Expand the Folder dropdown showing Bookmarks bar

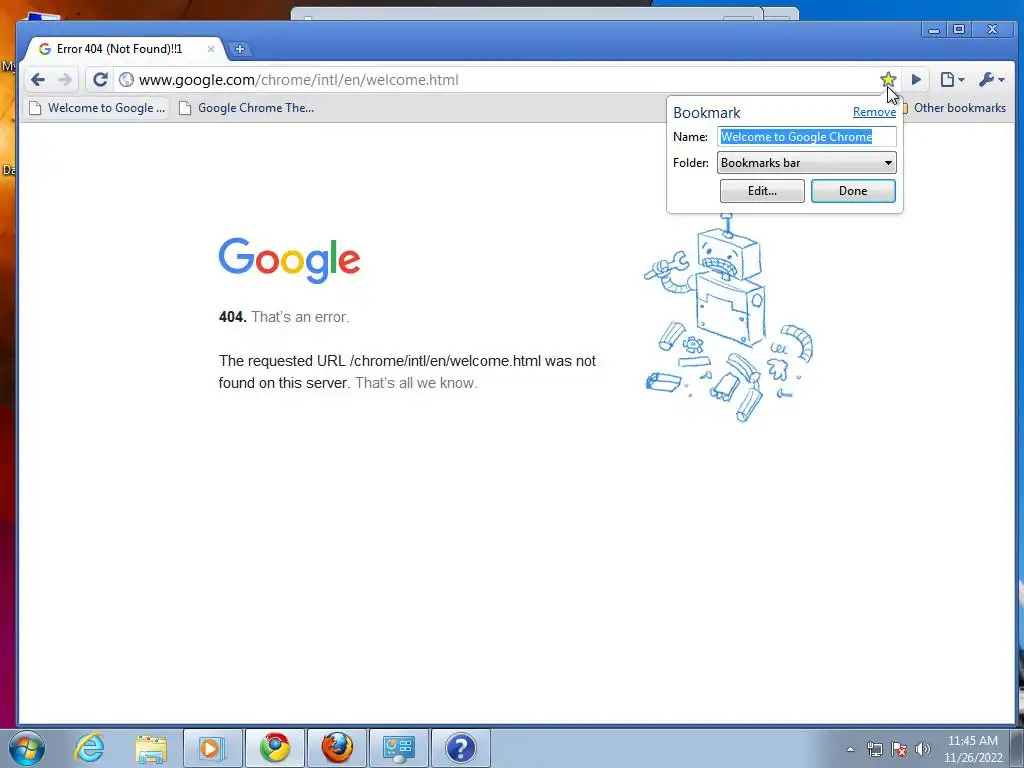pyautogui.click(x=807, y=163)
